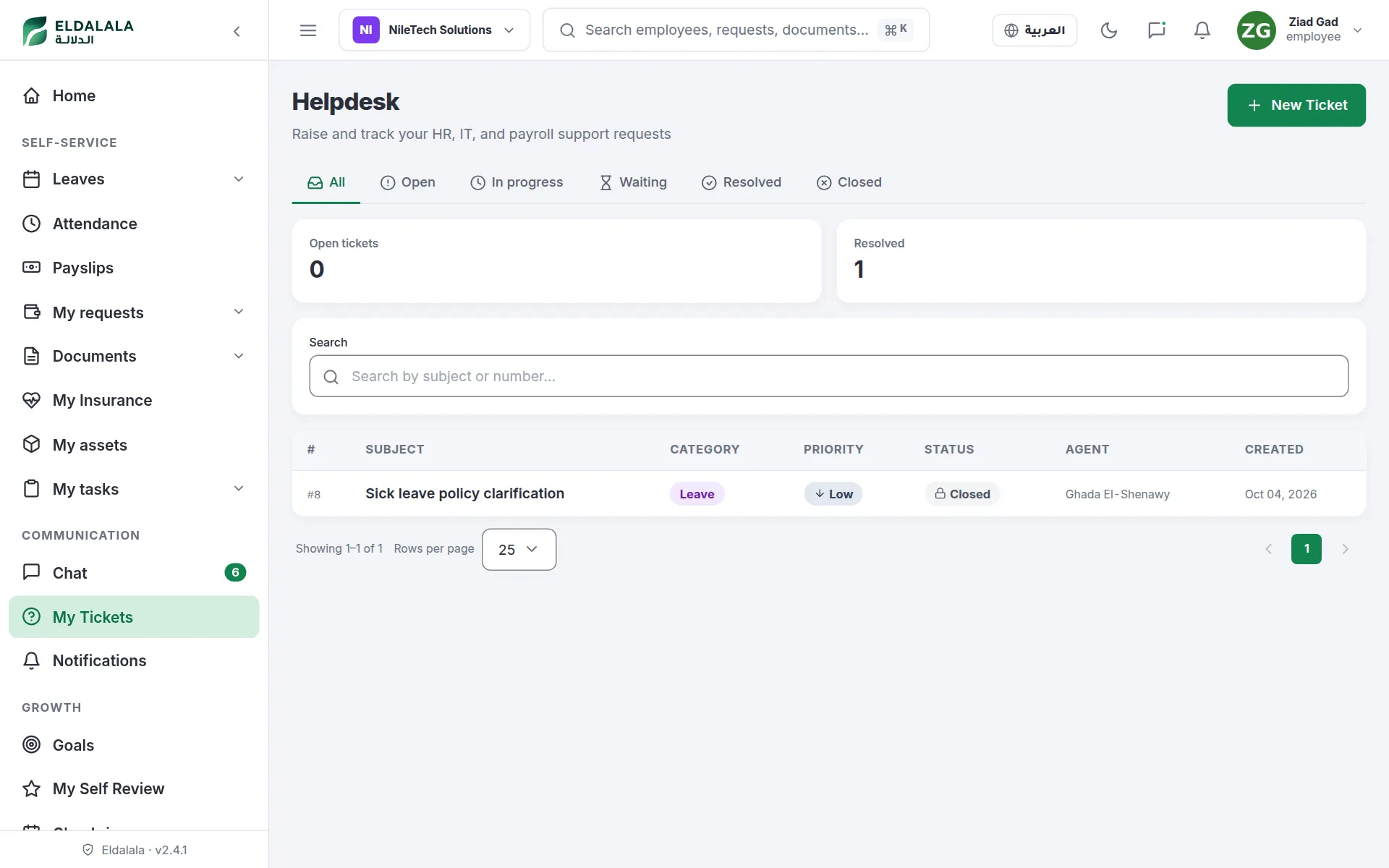
Task: Click the ZG user avatar
Action: [x=1257, y=30]
